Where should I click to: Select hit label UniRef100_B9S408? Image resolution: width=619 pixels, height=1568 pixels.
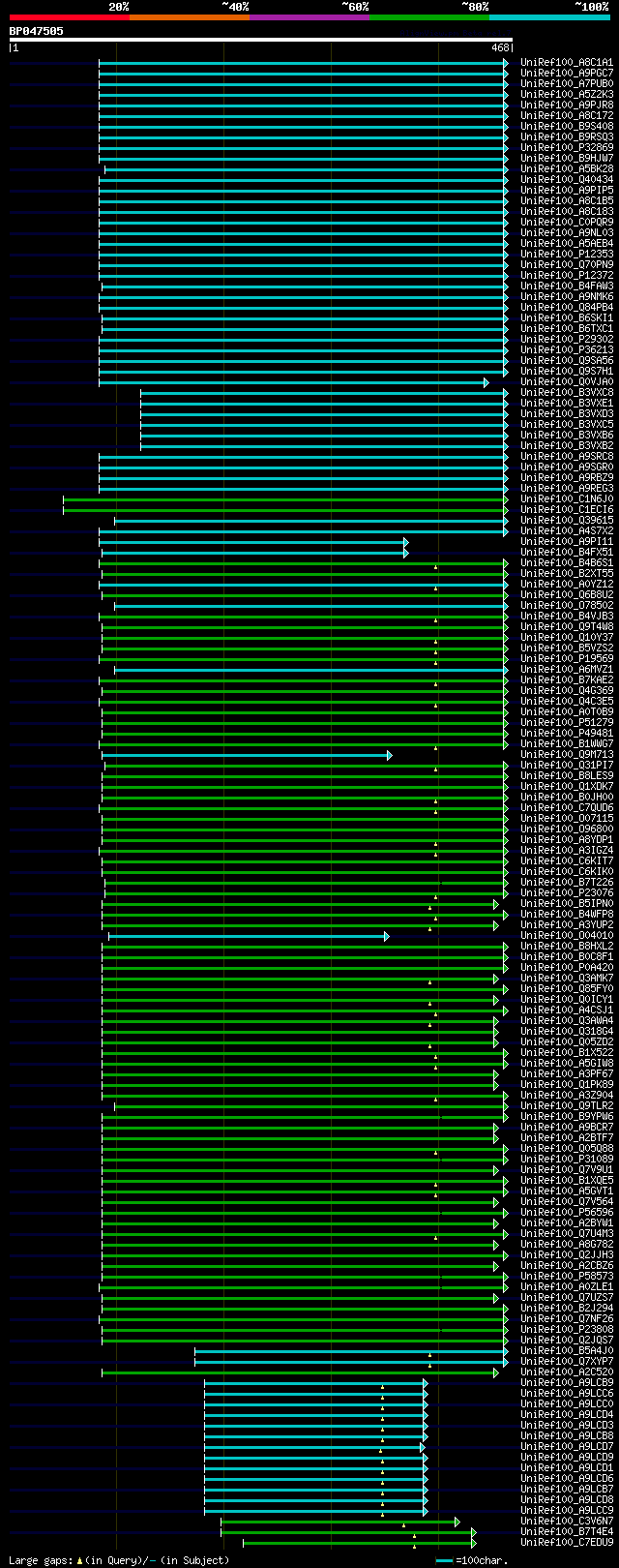point(567,127)
